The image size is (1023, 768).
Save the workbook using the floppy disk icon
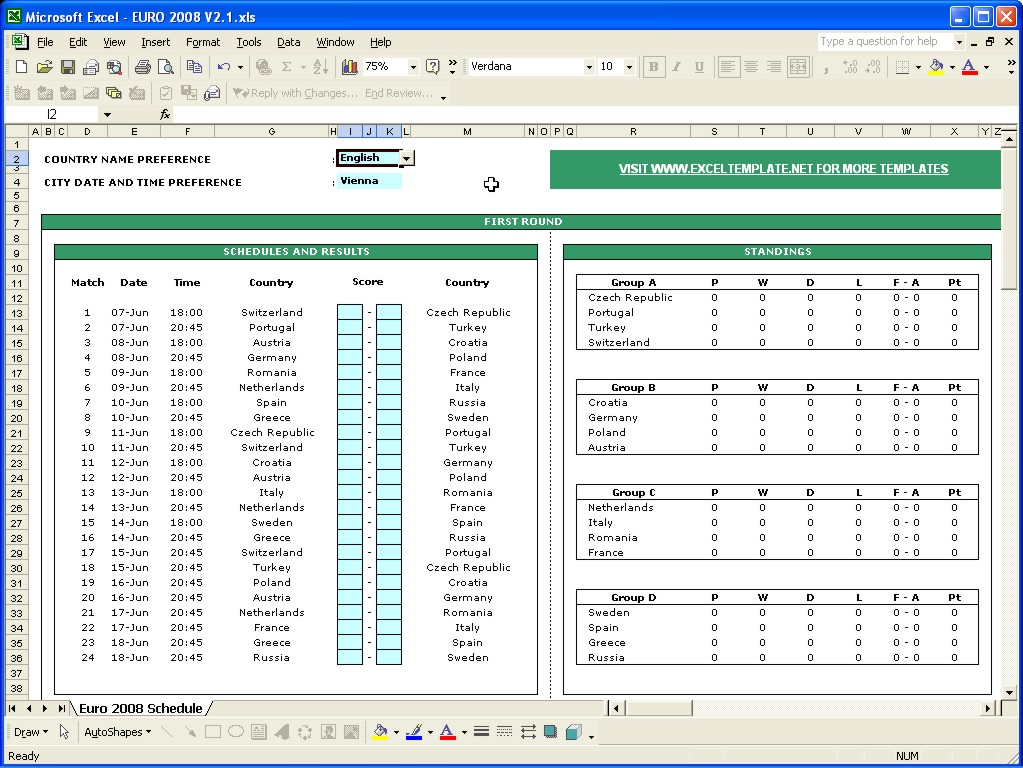(x=68, y=67)
